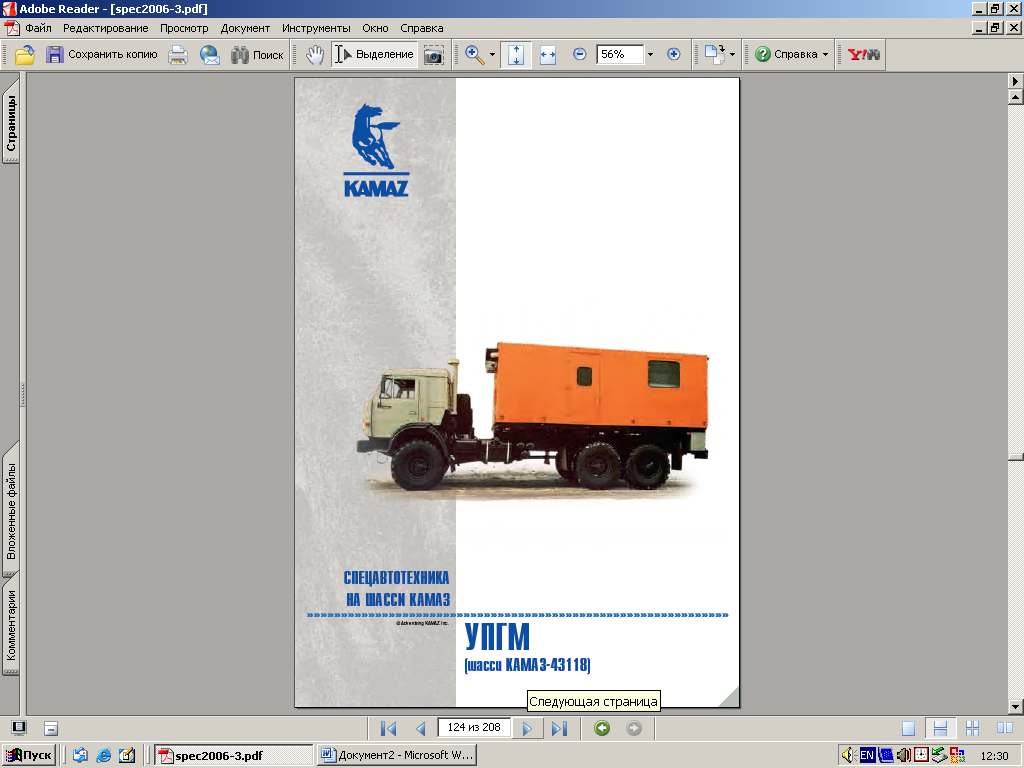Click the Adobe PDF document icon in menu bar
The image size is (1024, 768).
coord(12,28)
